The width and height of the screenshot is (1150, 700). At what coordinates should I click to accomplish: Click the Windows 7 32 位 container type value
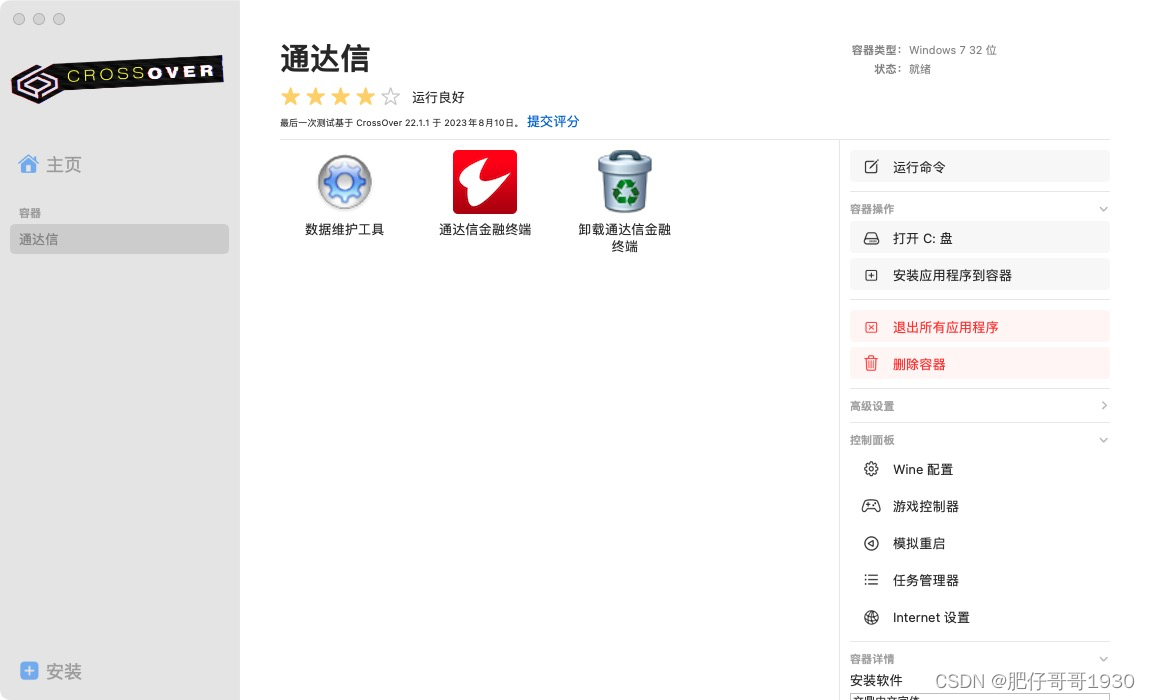953,50
